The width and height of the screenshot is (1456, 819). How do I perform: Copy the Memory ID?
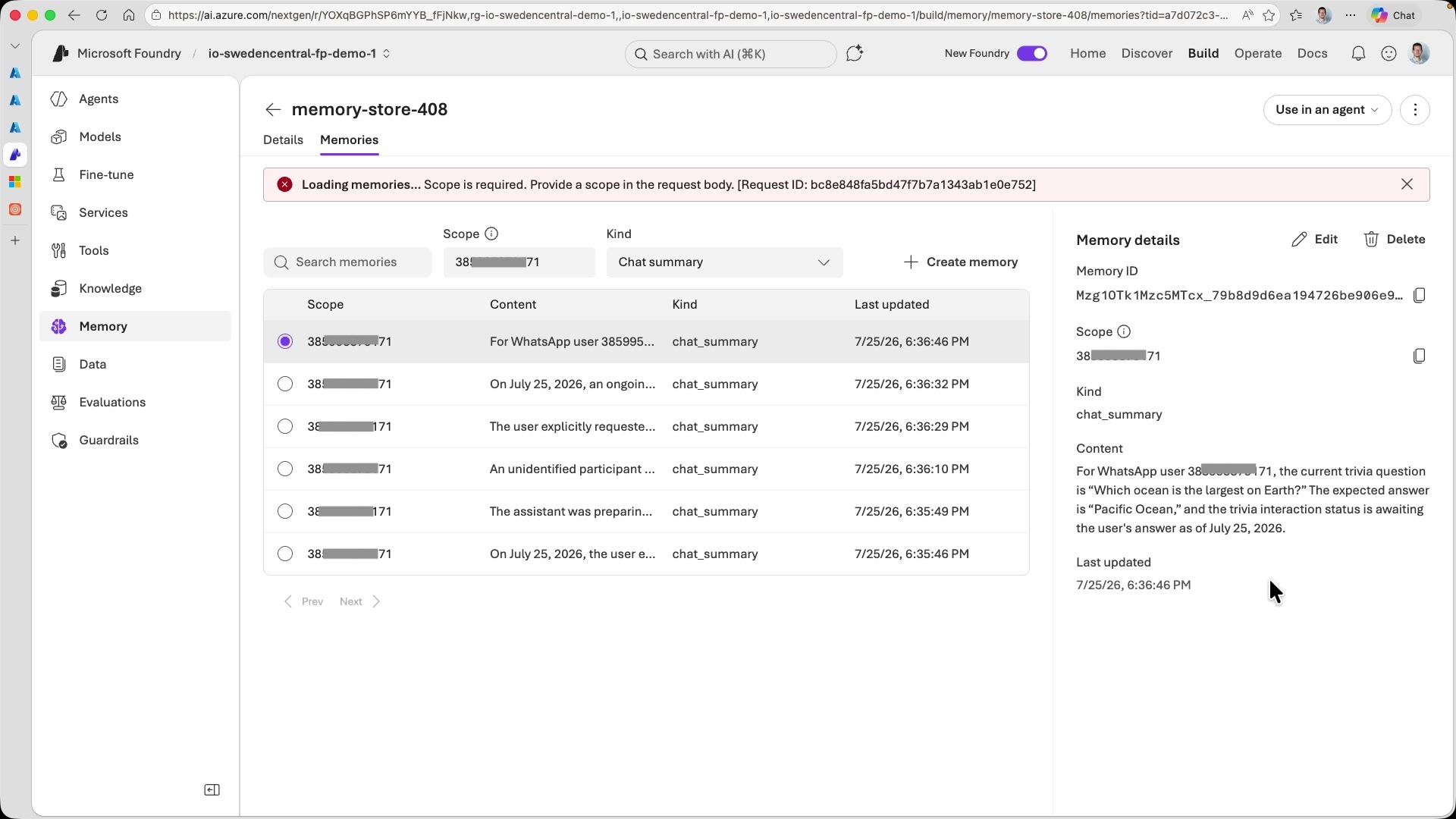[x=1420, y=295]
